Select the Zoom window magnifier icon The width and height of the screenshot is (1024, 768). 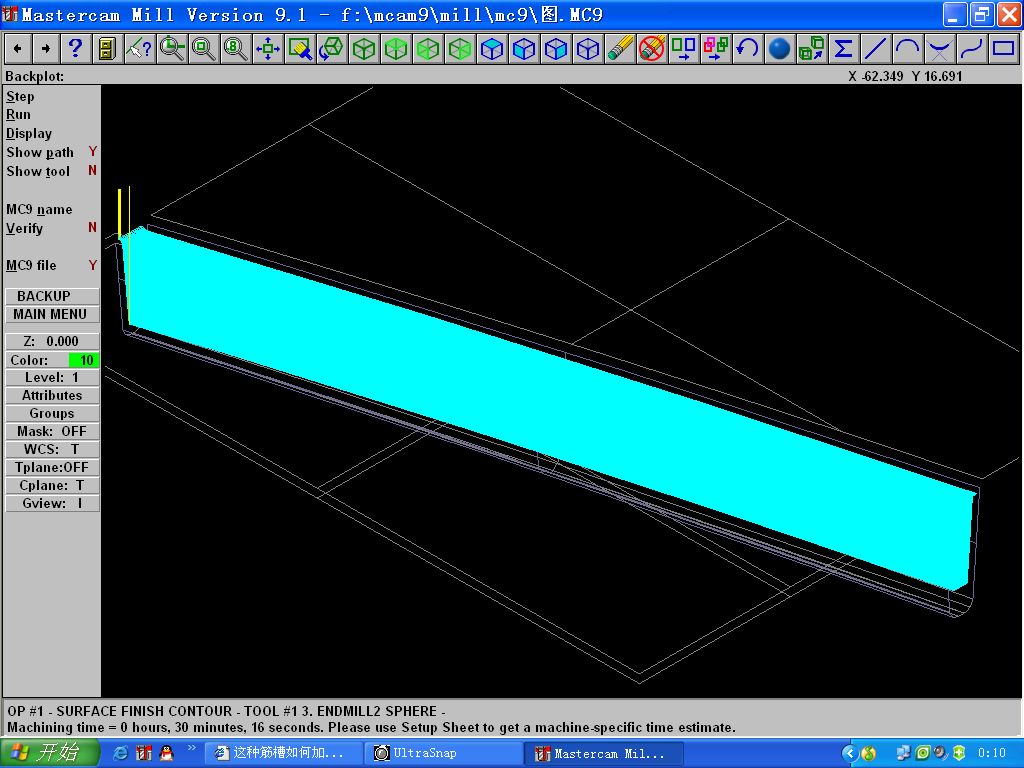172,48
